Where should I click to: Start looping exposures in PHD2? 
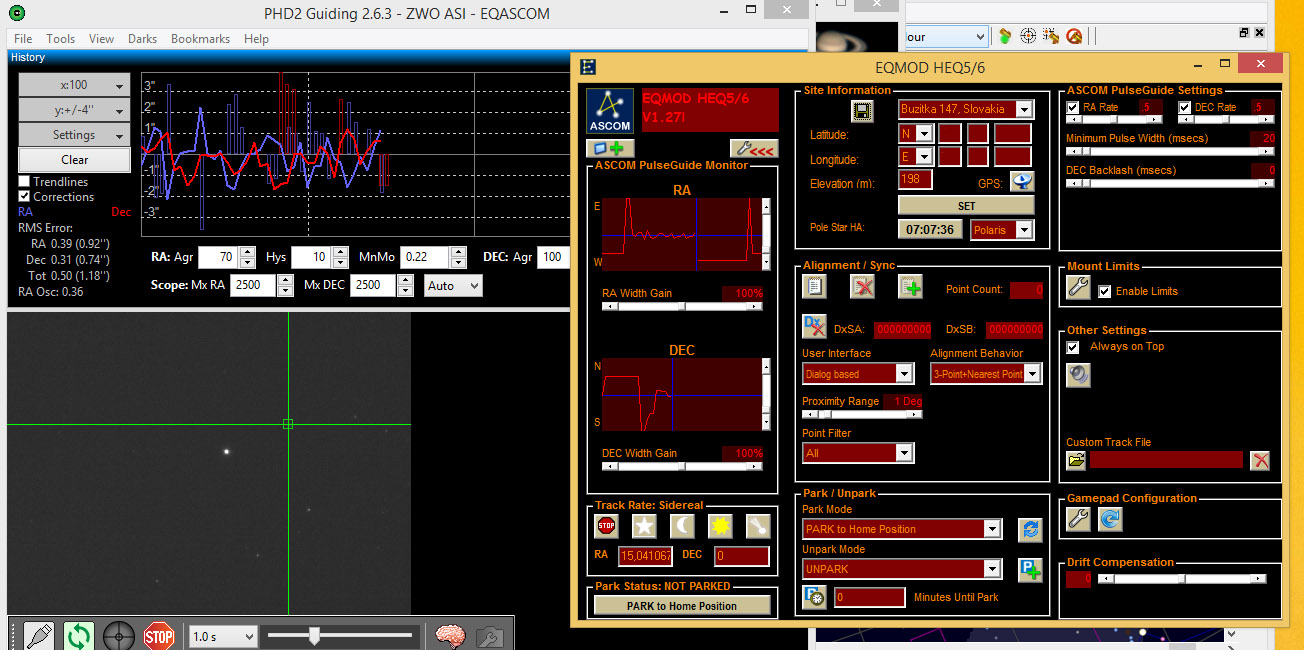coord(78,636)
